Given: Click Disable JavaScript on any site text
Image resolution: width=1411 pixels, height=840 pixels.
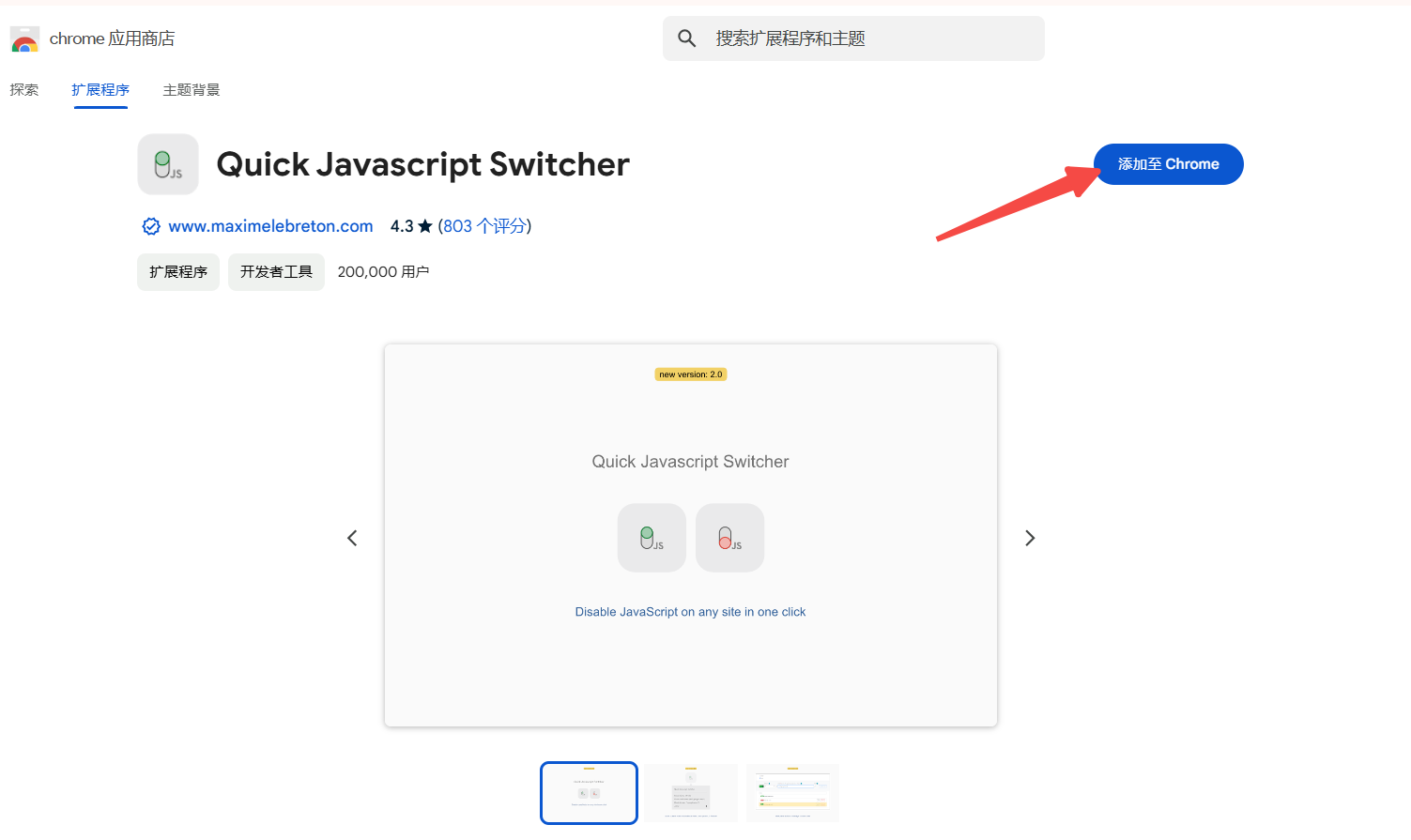Looking at the screenshot, I should [690, 612].
